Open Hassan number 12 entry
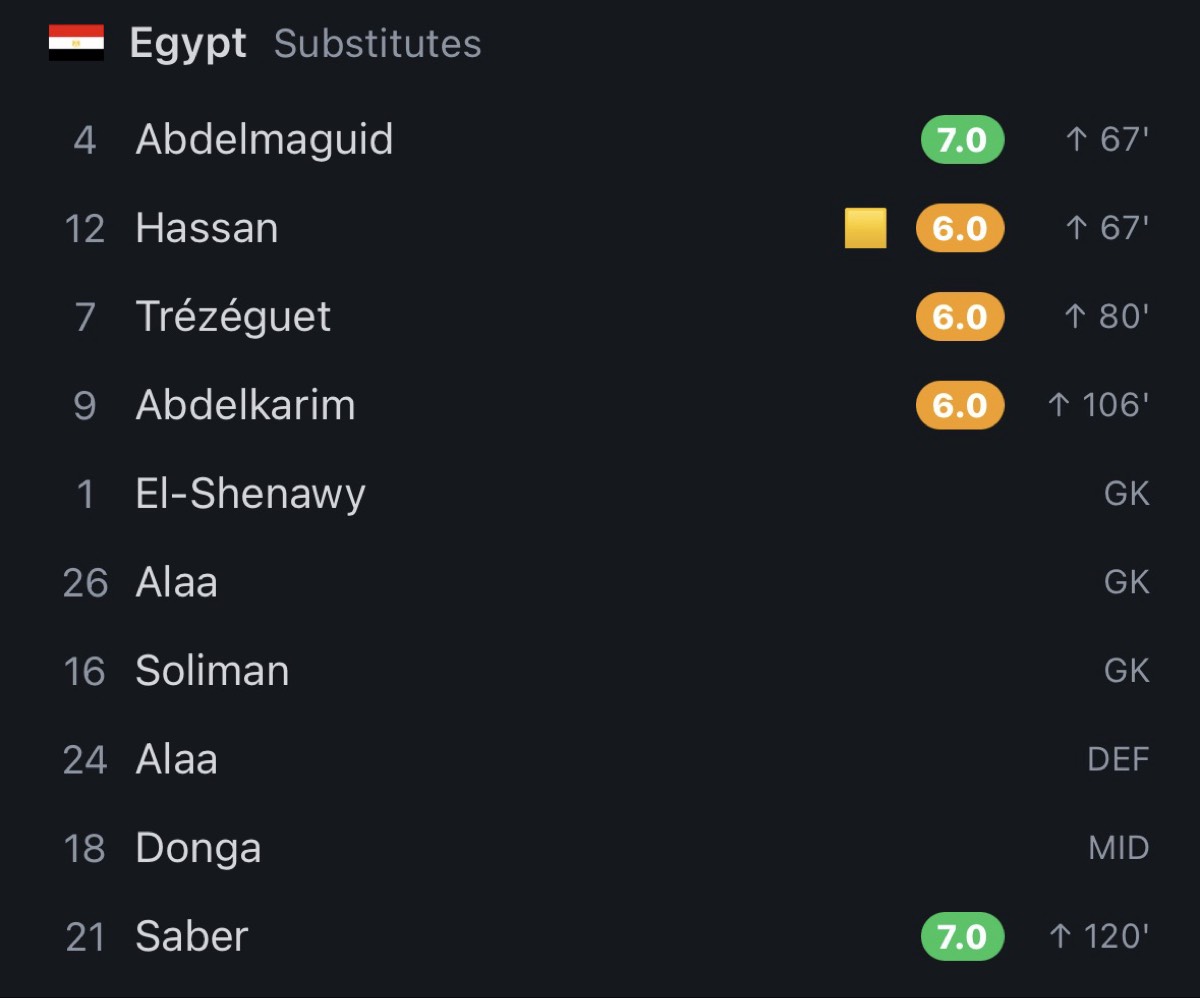 click(600, 228)
